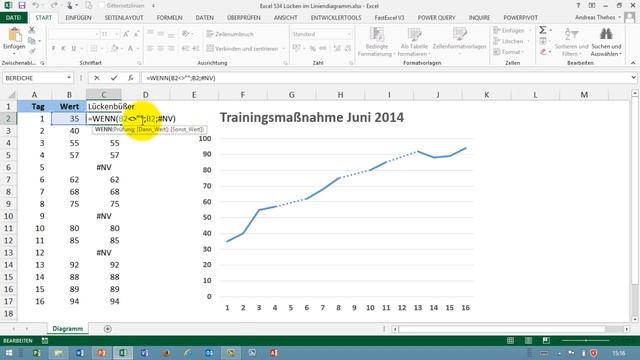Viewport: 640px width, 360px height.
Task: Click the macro record icon in status bar
Action: (45, 340)
